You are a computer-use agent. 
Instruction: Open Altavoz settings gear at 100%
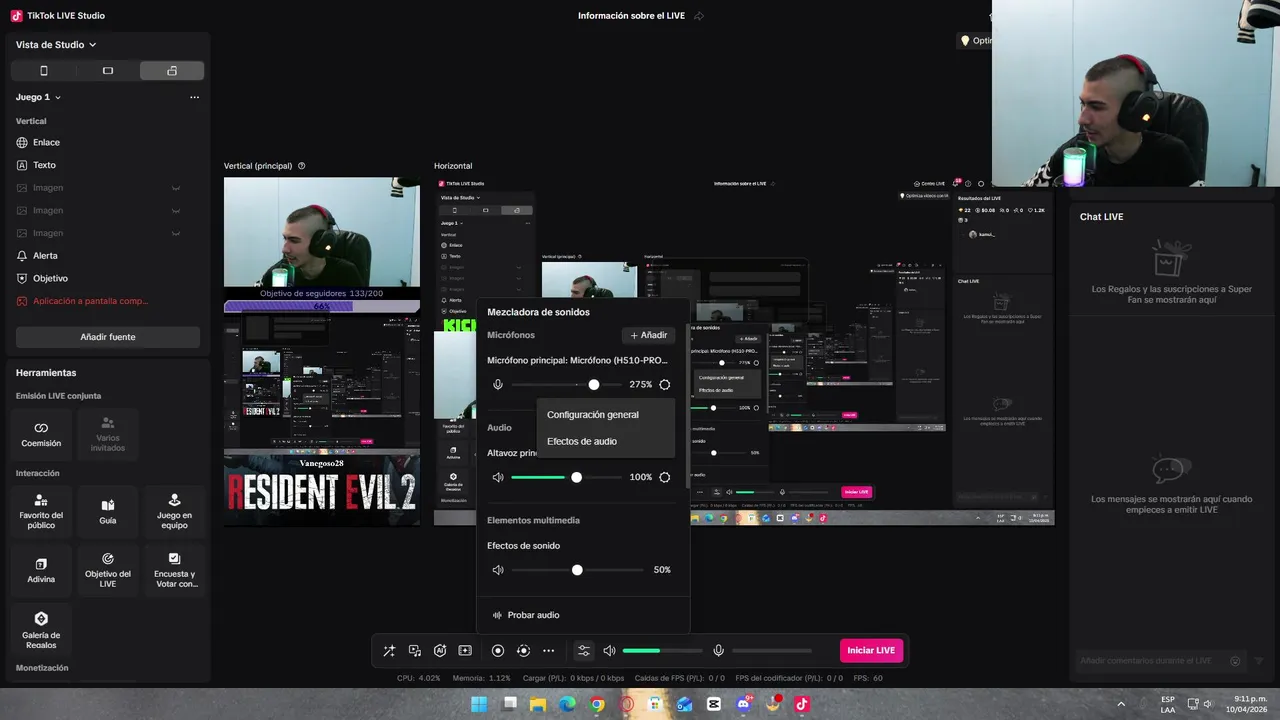[x=665, y=478]
